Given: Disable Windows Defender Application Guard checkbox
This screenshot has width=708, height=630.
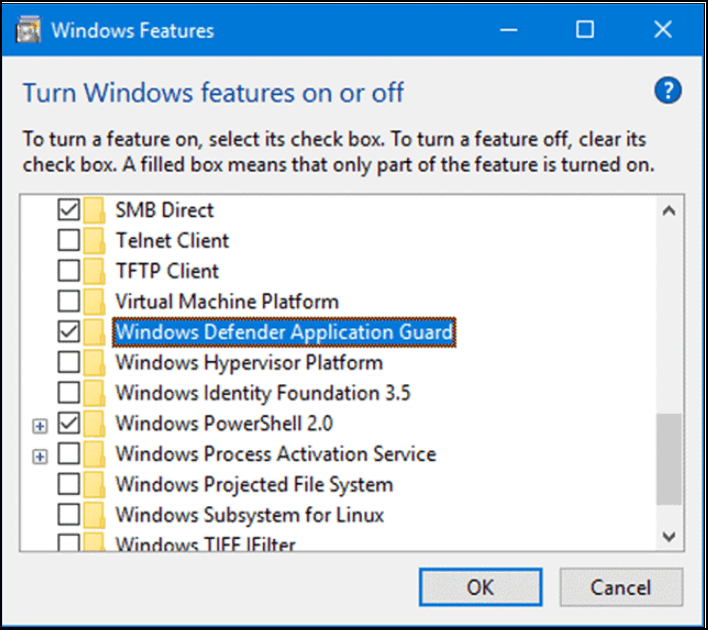Looking at the screenshot, I should click(x=69, y=332).
